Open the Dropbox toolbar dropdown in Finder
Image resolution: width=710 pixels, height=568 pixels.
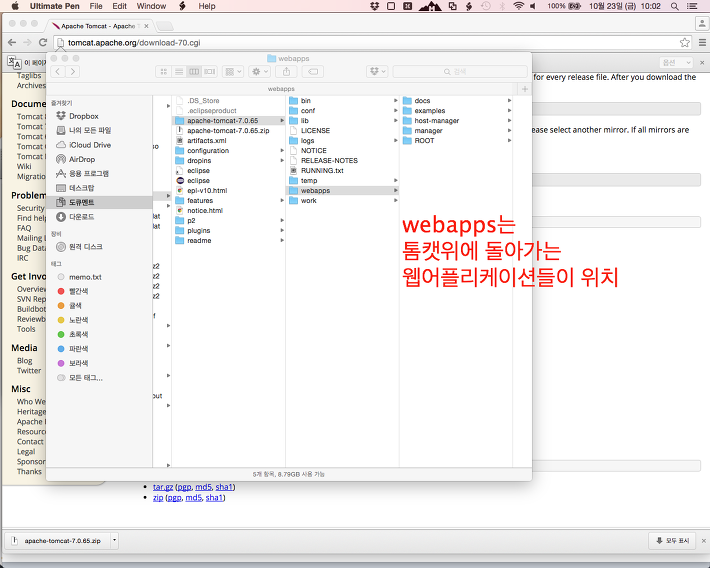(377, 72)
